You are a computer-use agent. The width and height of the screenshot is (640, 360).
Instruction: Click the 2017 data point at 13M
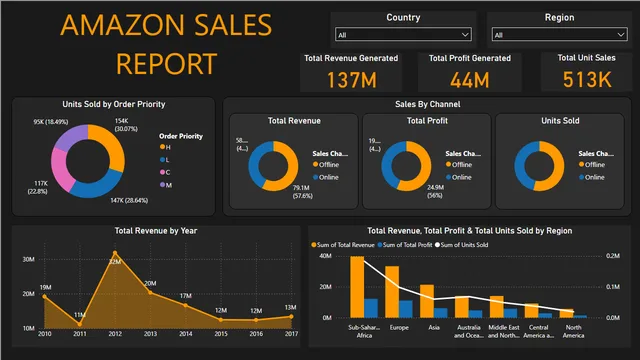click(291, 316)
